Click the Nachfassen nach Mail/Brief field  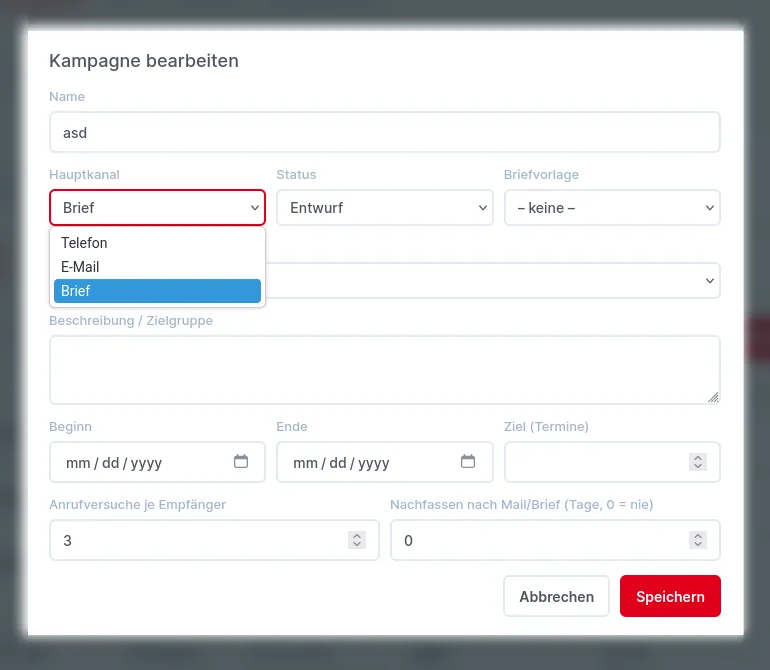click(x=555, y=540)
